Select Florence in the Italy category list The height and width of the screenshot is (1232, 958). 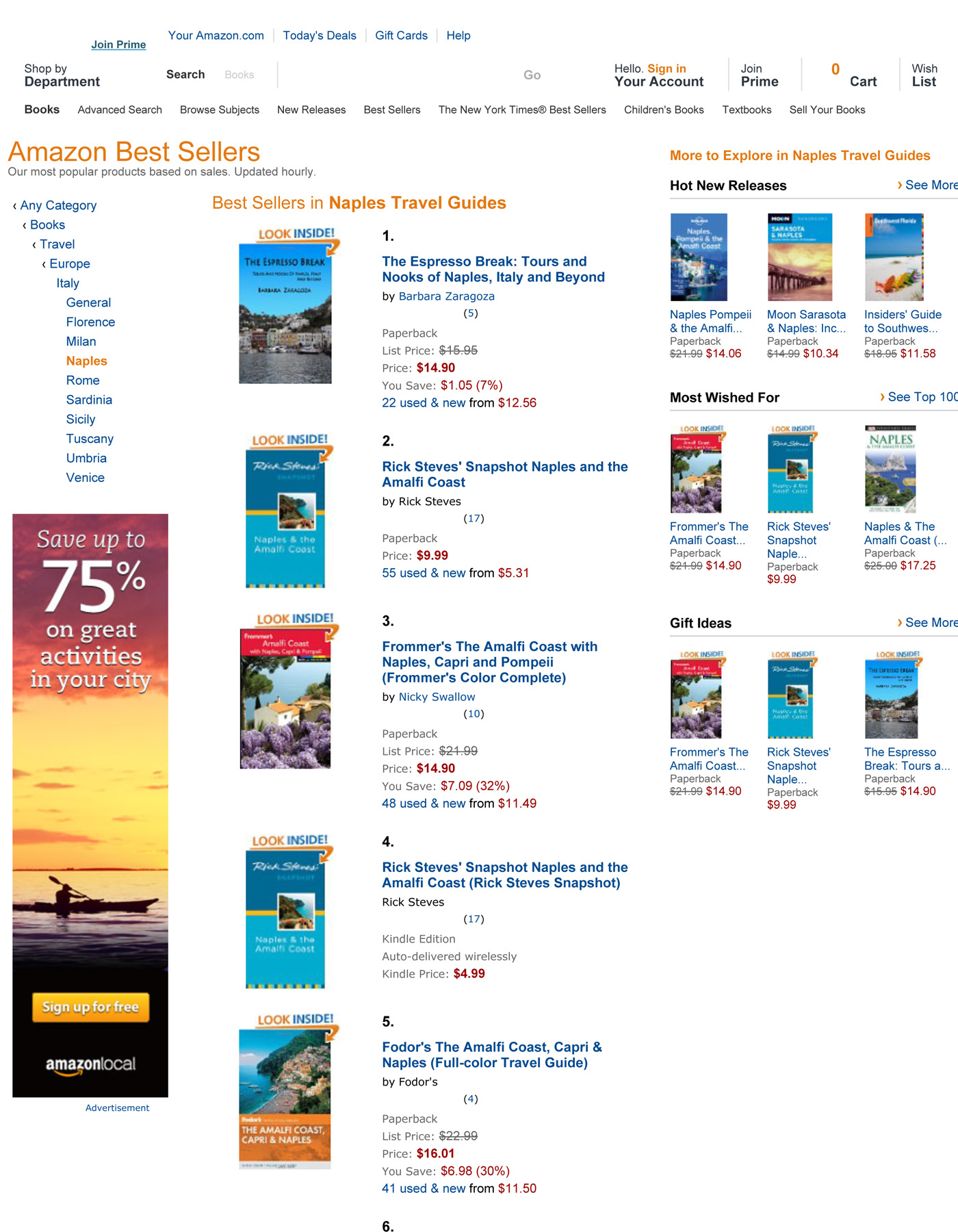click(90, 322)
